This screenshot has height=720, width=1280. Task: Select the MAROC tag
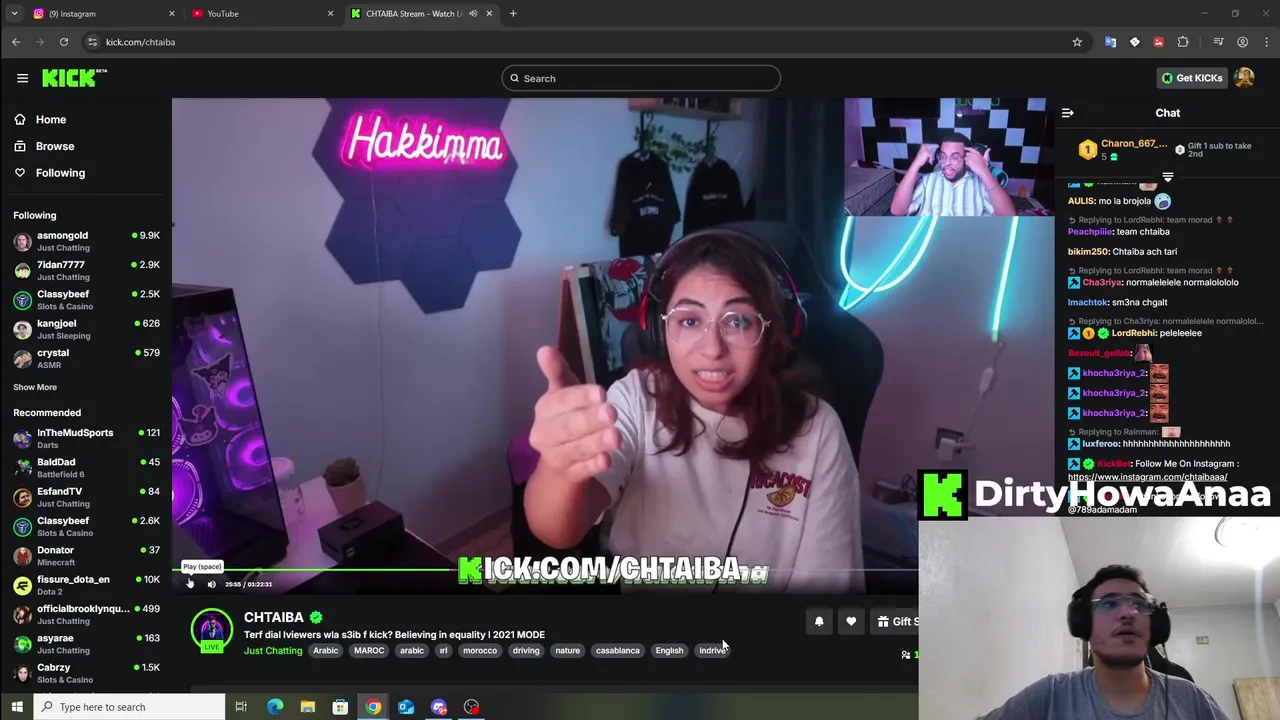pos(369,651)
